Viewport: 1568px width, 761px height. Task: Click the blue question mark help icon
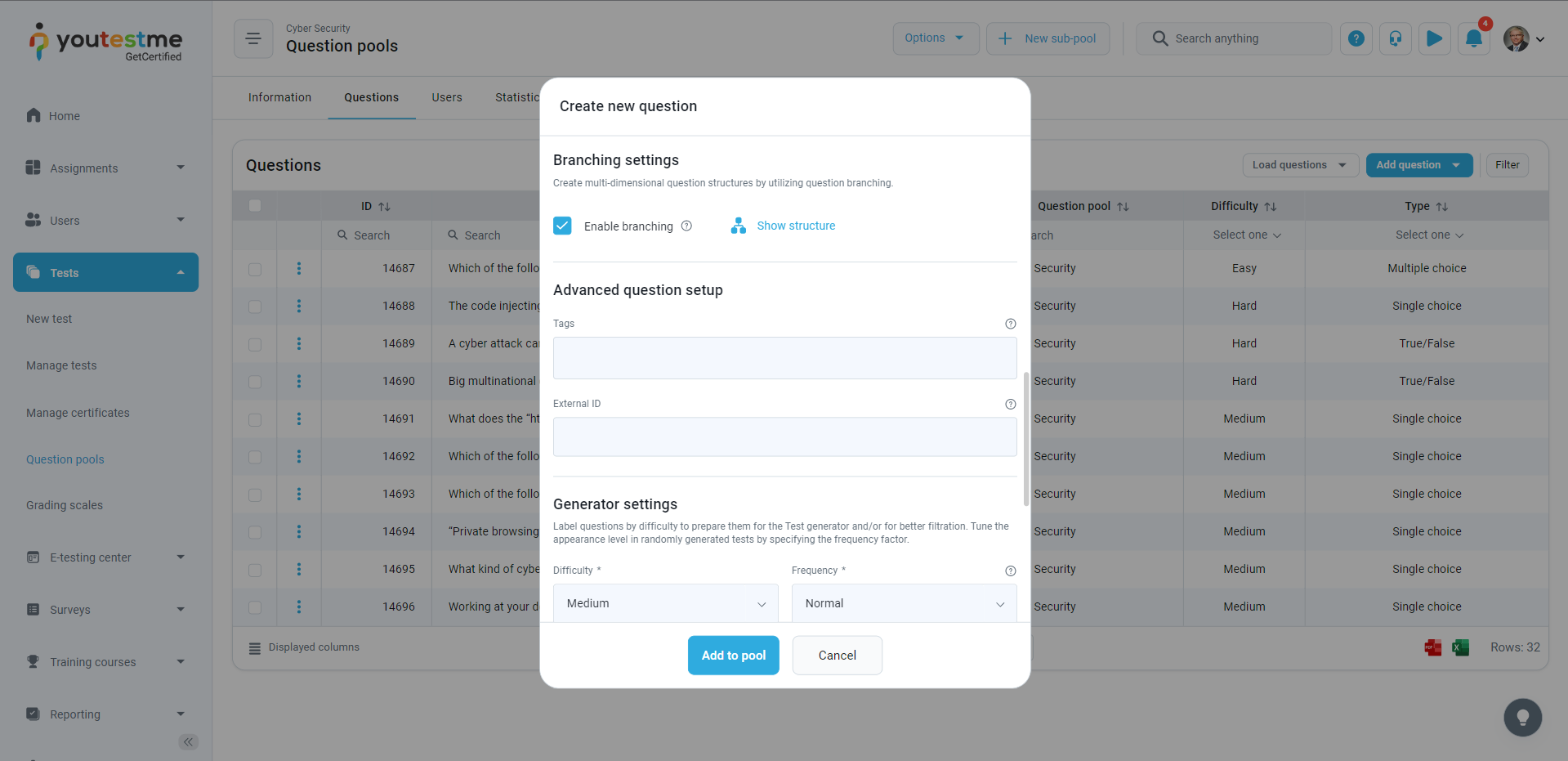(1356, 38)
